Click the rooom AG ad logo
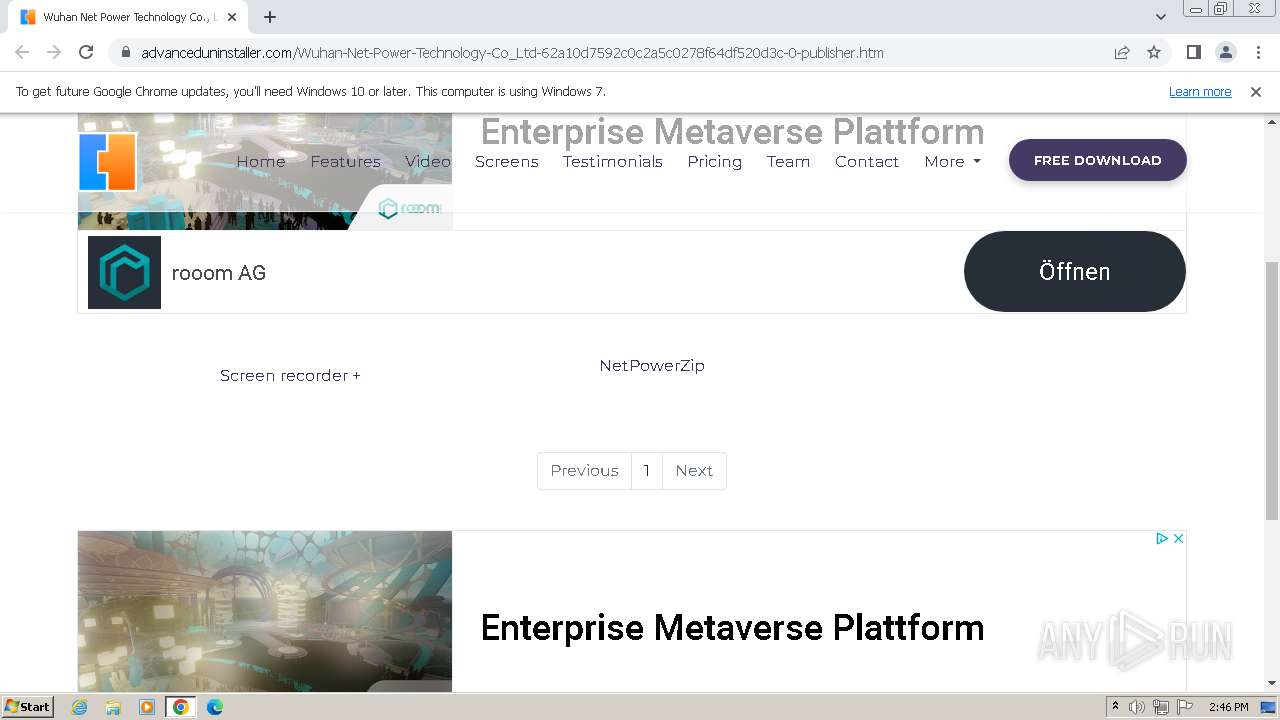This screenshot has height=720, width=1280. tap(124, 272)
